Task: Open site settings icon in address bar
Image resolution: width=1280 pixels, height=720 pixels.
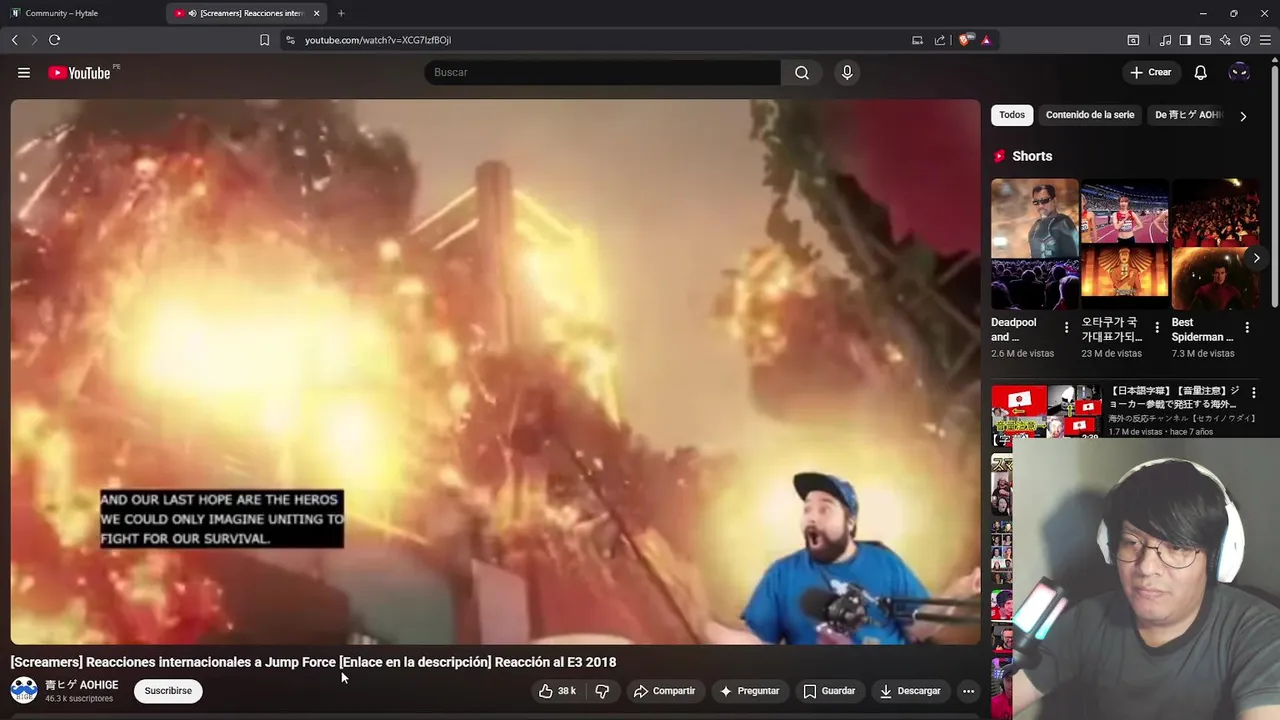Action: coord(290,40)
